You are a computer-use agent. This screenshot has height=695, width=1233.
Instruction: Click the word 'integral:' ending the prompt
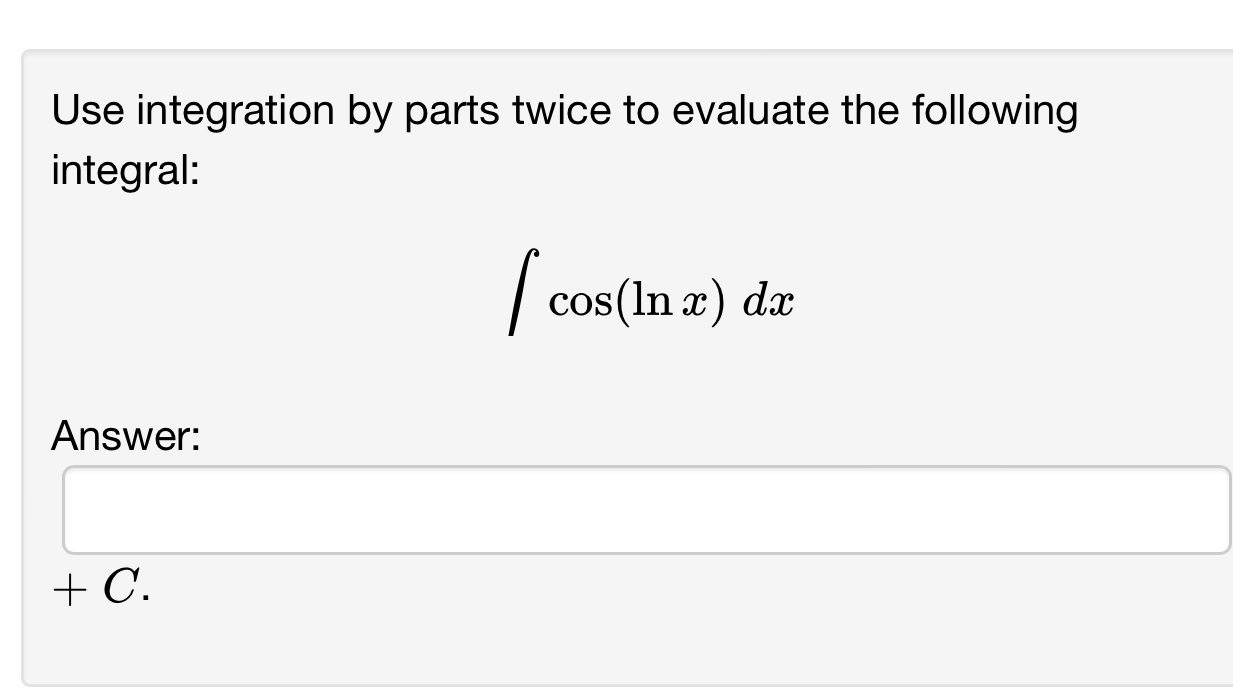pos(124,170)
